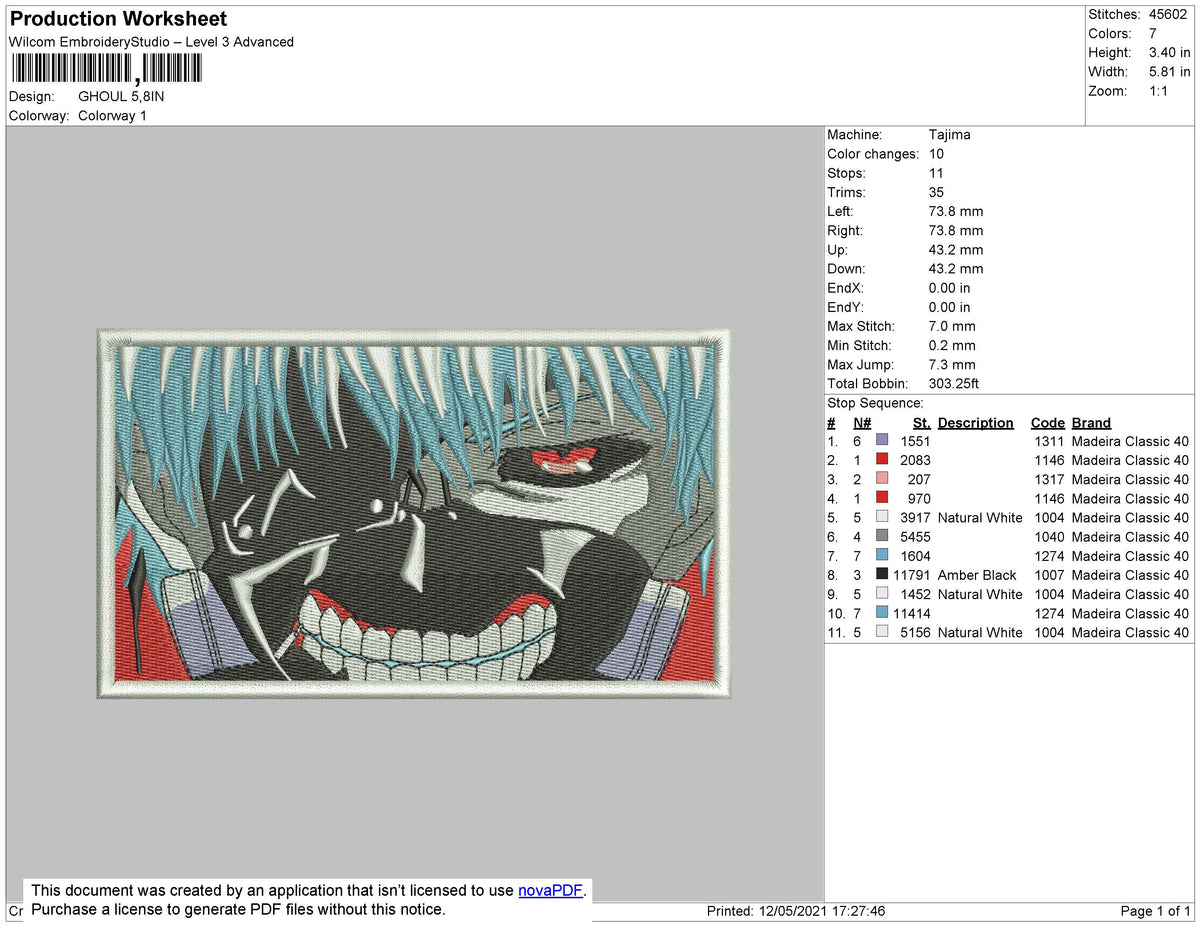The width and height of the screenshot is (1200, 927).
Task: Click the white swatch in stop 9
Action: click(x=882, y=594)
